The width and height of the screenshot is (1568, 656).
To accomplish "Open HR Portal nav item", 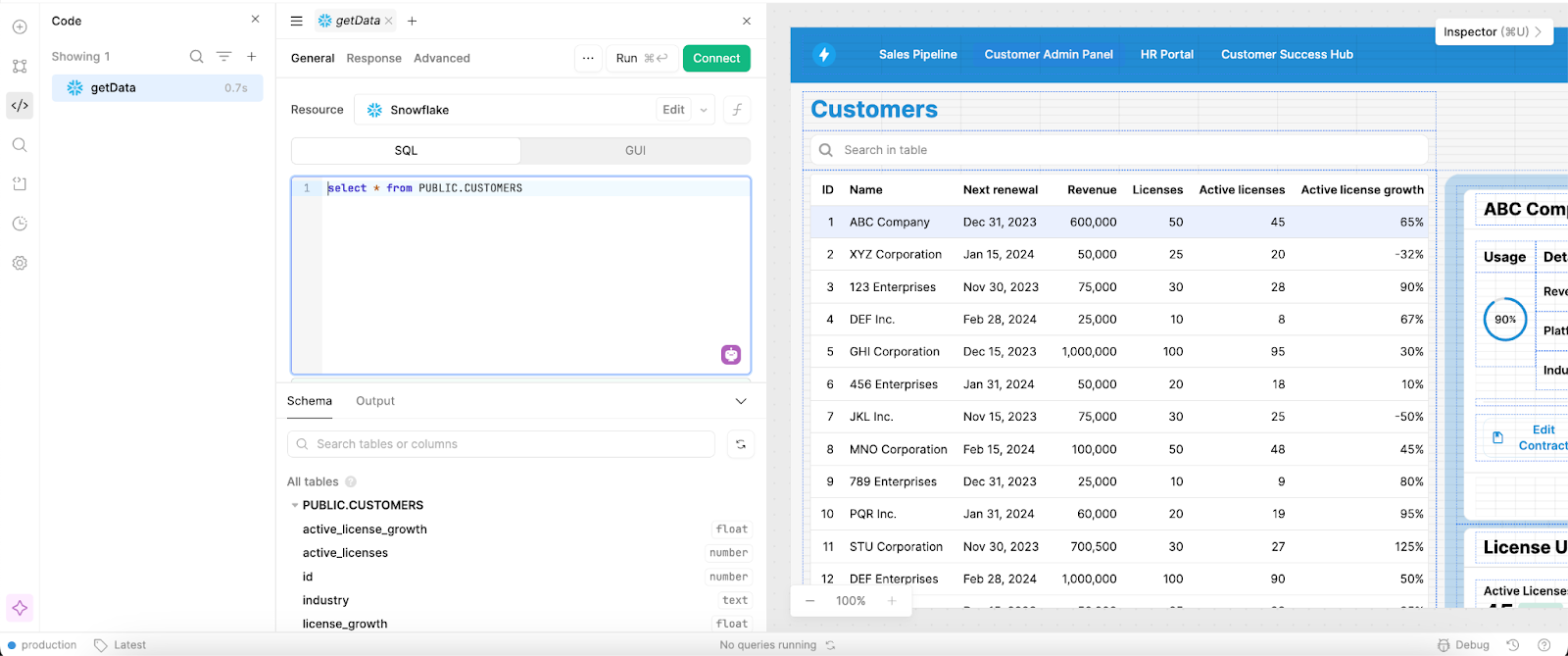I will tap(1166, 55).
